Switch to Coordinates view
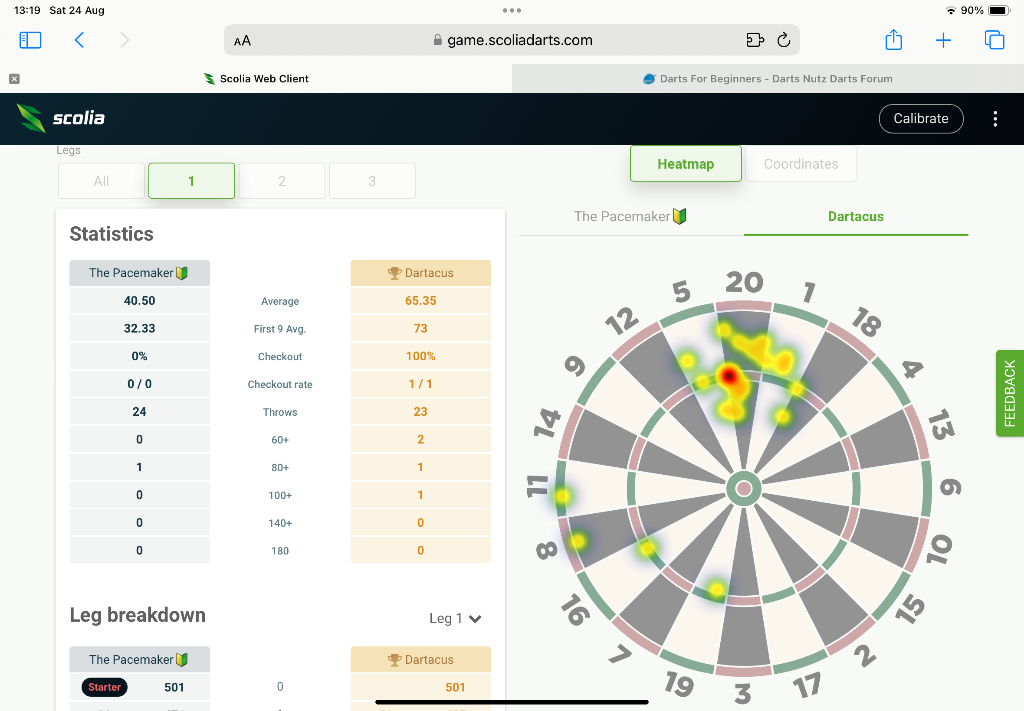Image resolution: width=1024 pixels, height=711 pixels. [x=801, y=164]
